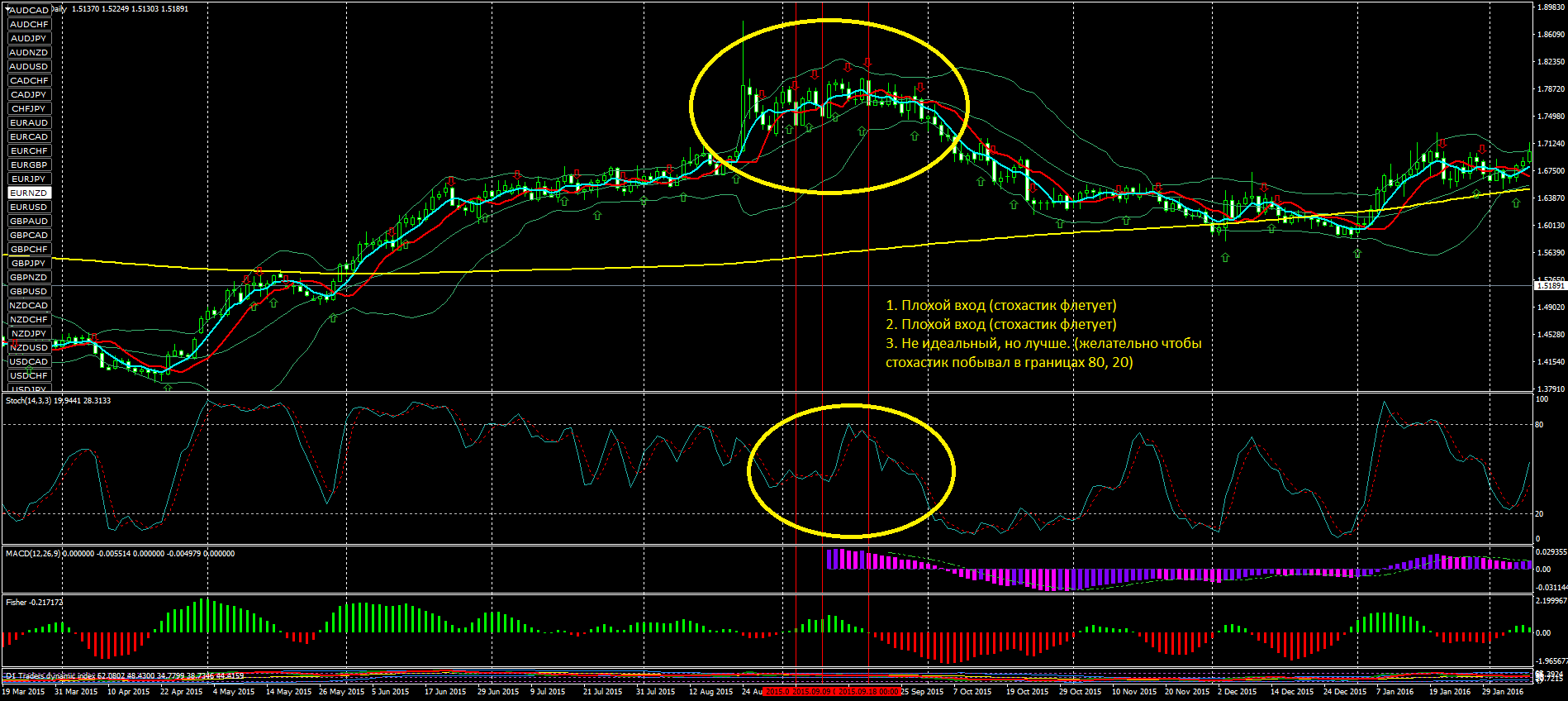Select AUDNZD from the symbol list
1568x701 pixels.
pyautogui.click(x=29, y=52)
